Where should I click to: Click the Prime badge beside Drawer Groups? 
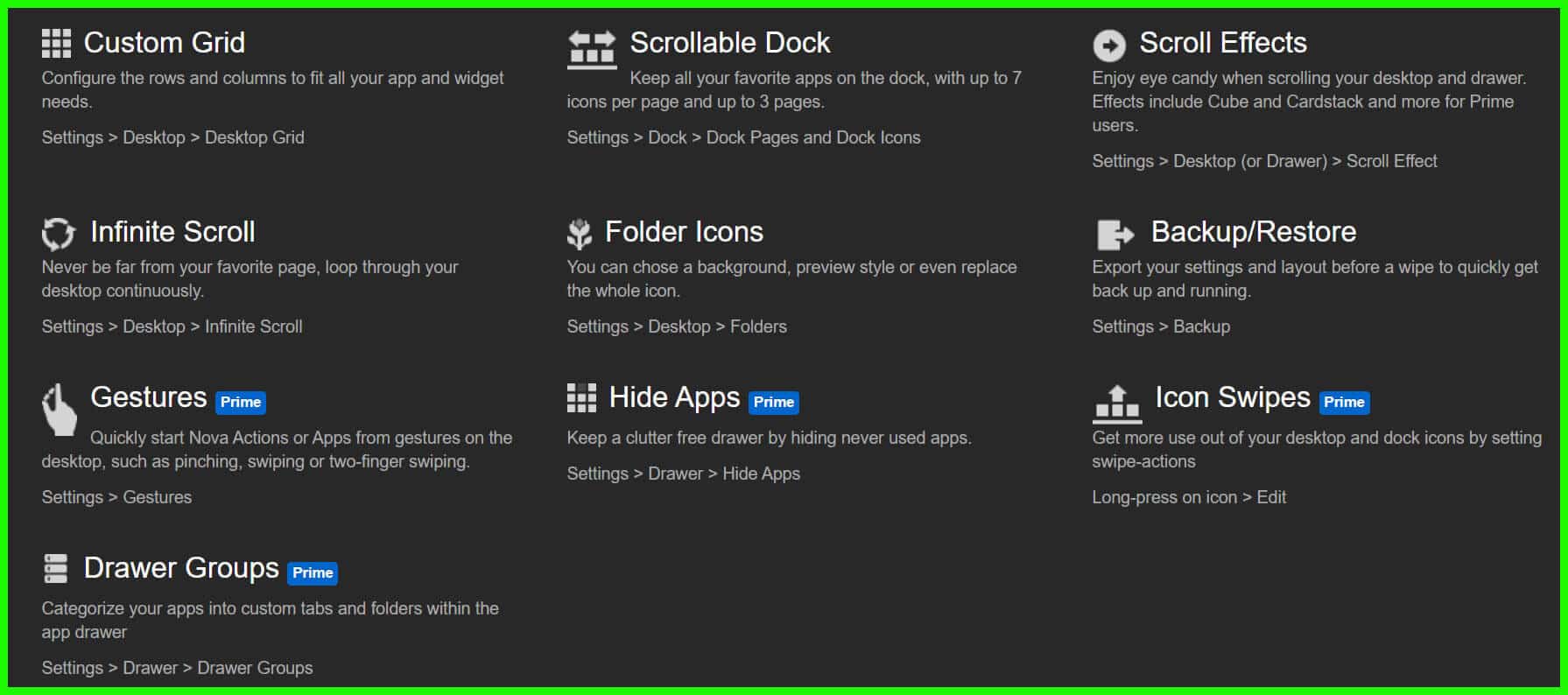pos(313,572)
